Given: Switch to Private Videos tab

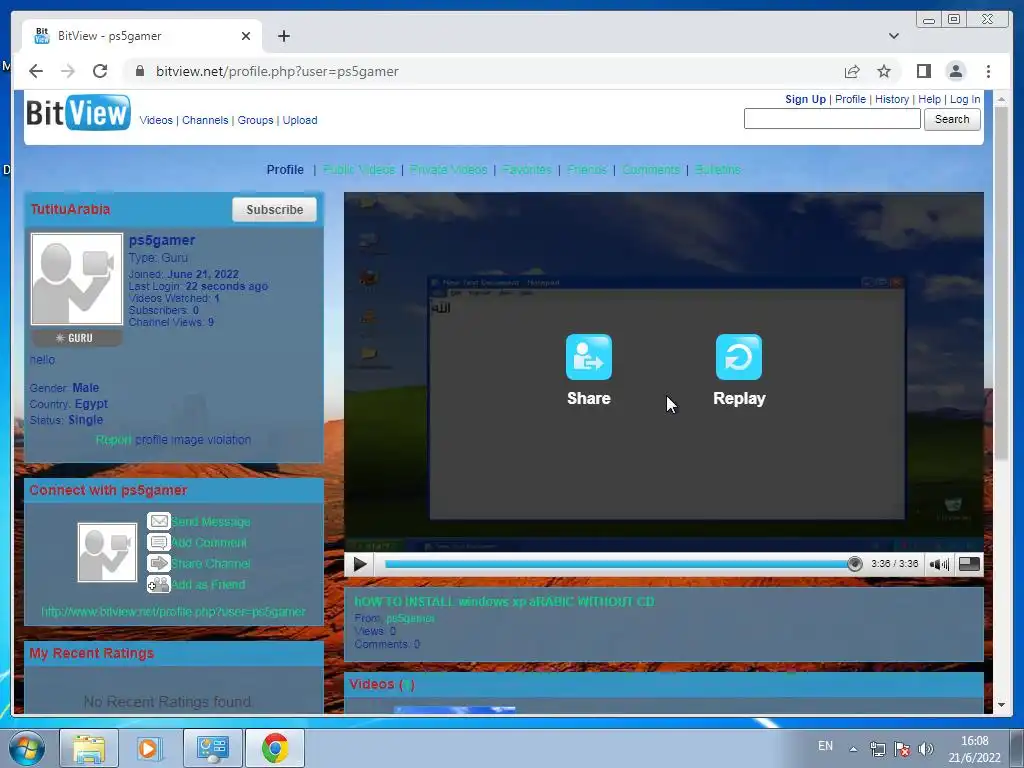Looking at the screenshot, I should 449,170.
